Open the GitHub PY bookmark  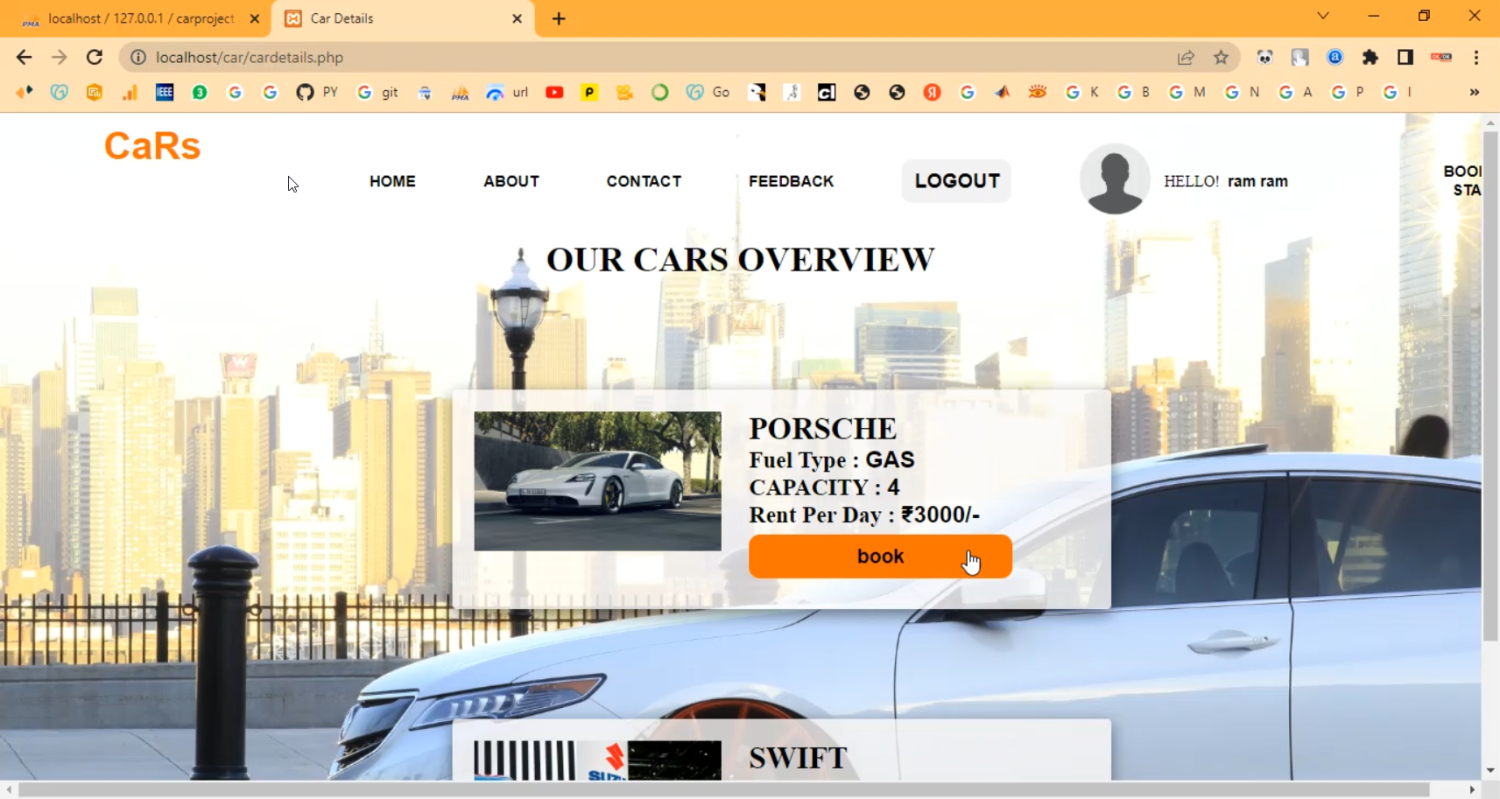click(x=316, y=92)
